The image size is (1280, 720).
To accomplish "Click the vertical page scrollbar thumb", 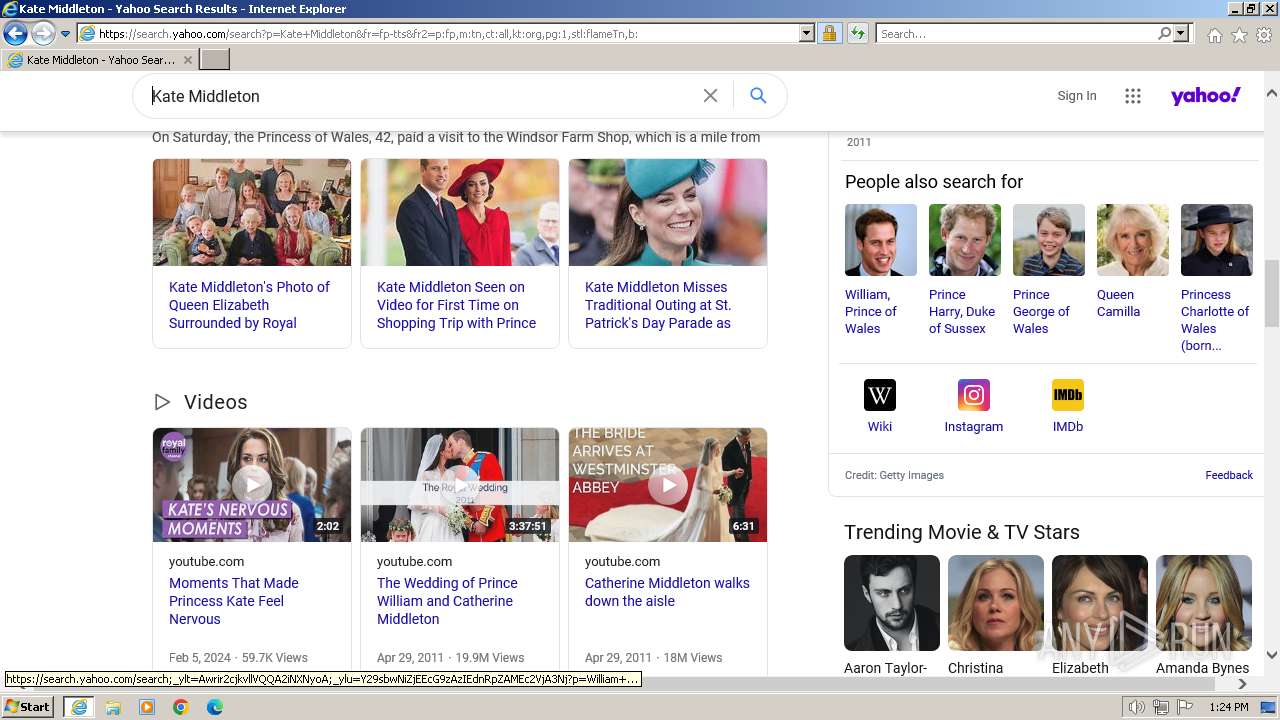I will tap(1271, 293).
